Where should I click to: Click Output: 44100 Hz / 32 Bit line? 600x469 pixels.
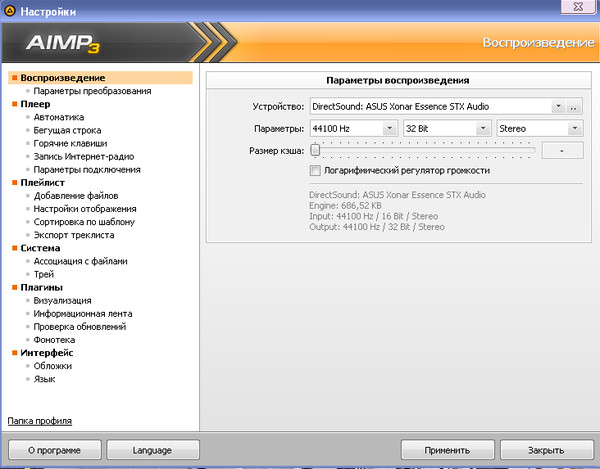point(377,227)
